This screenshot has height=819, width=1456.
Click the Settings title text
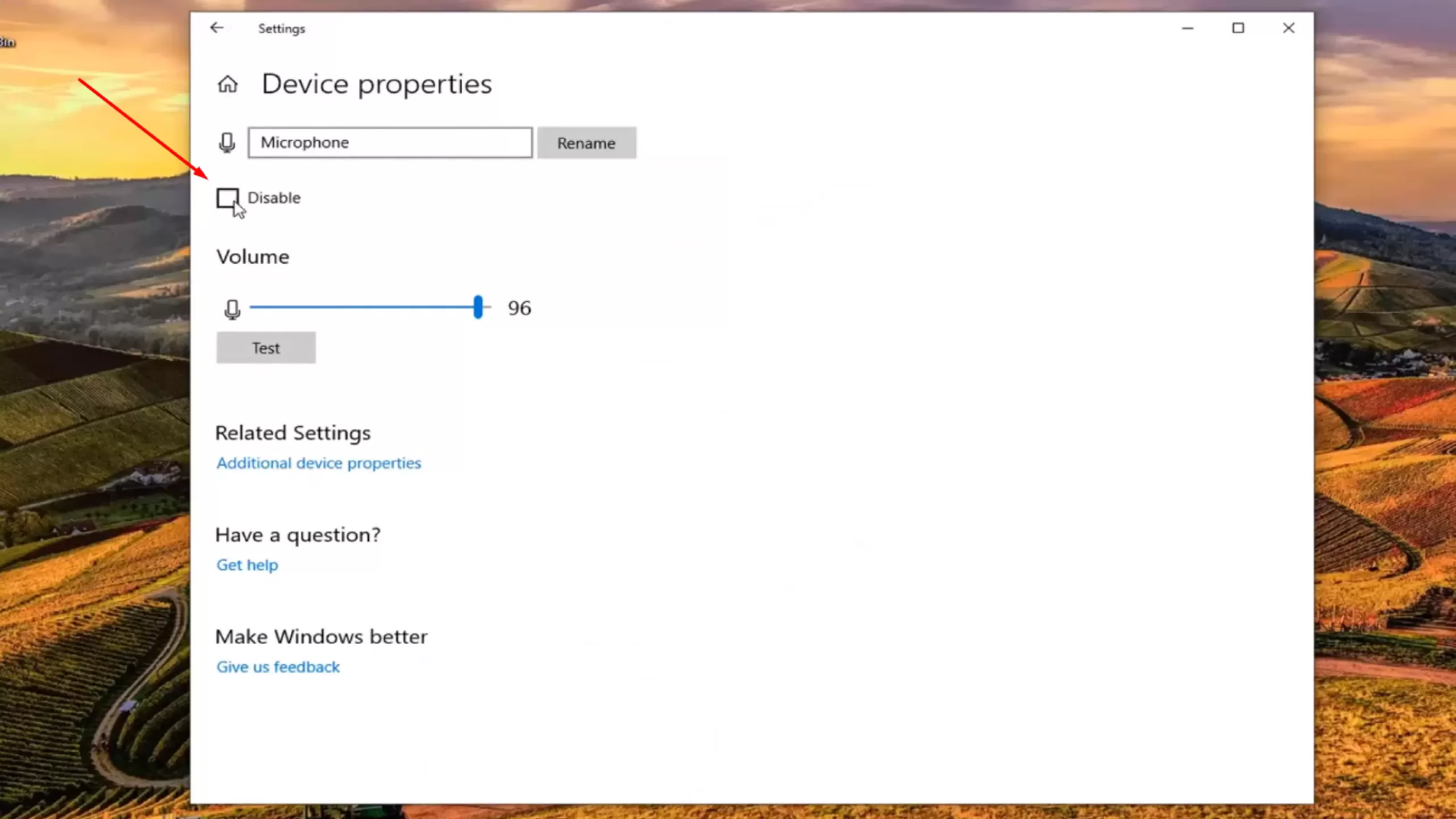[x=282, y=28]
